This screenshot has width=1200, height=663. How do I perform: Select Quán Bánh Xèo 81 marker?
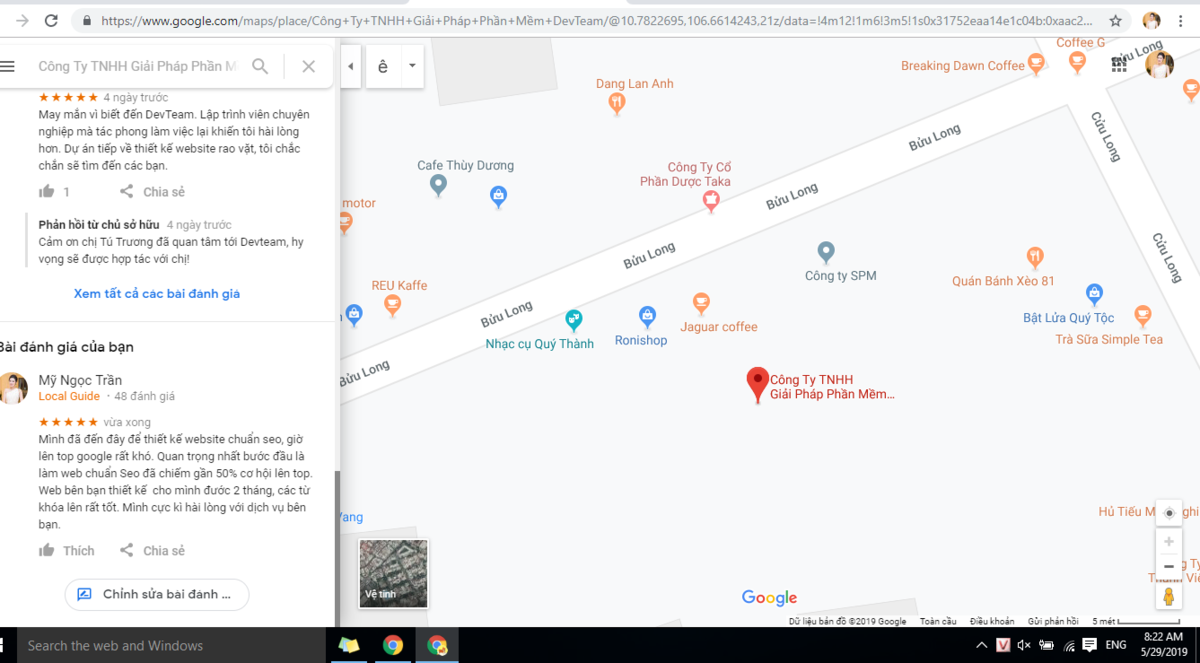click(x=1035, y=257)
